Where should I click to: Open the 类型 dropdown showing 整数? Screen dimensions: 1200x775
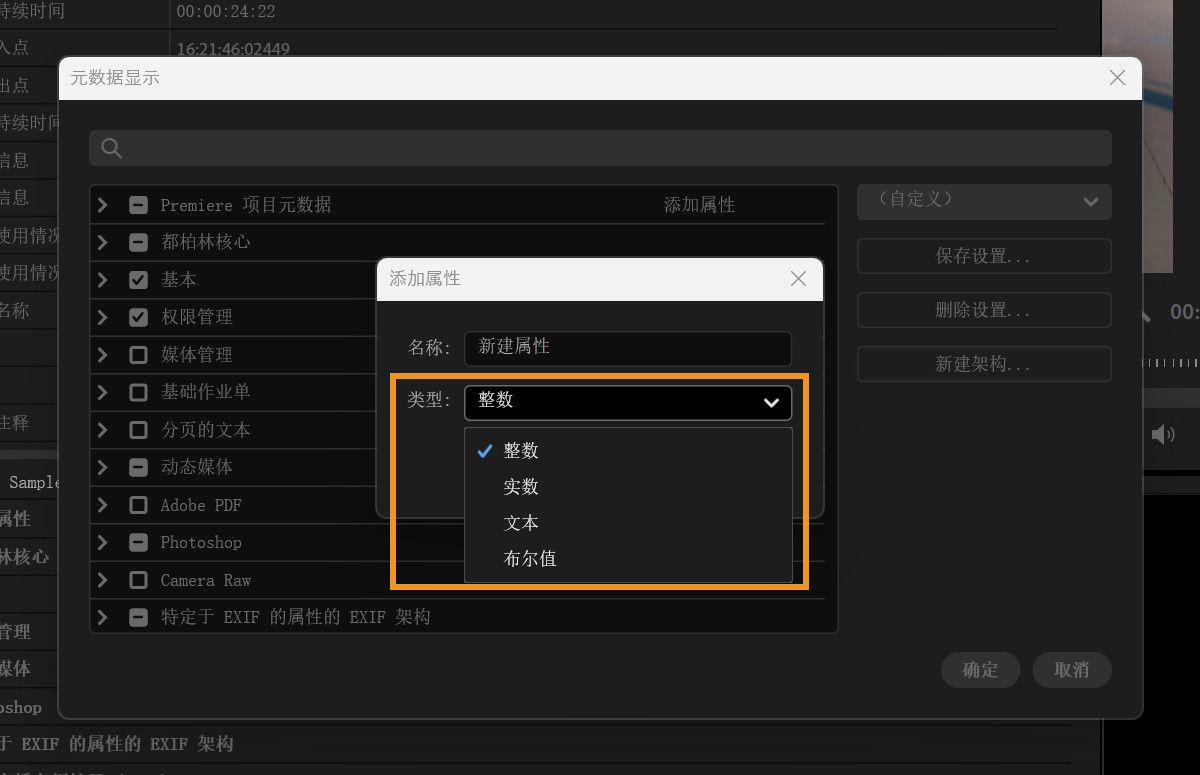tap(628, 402)
